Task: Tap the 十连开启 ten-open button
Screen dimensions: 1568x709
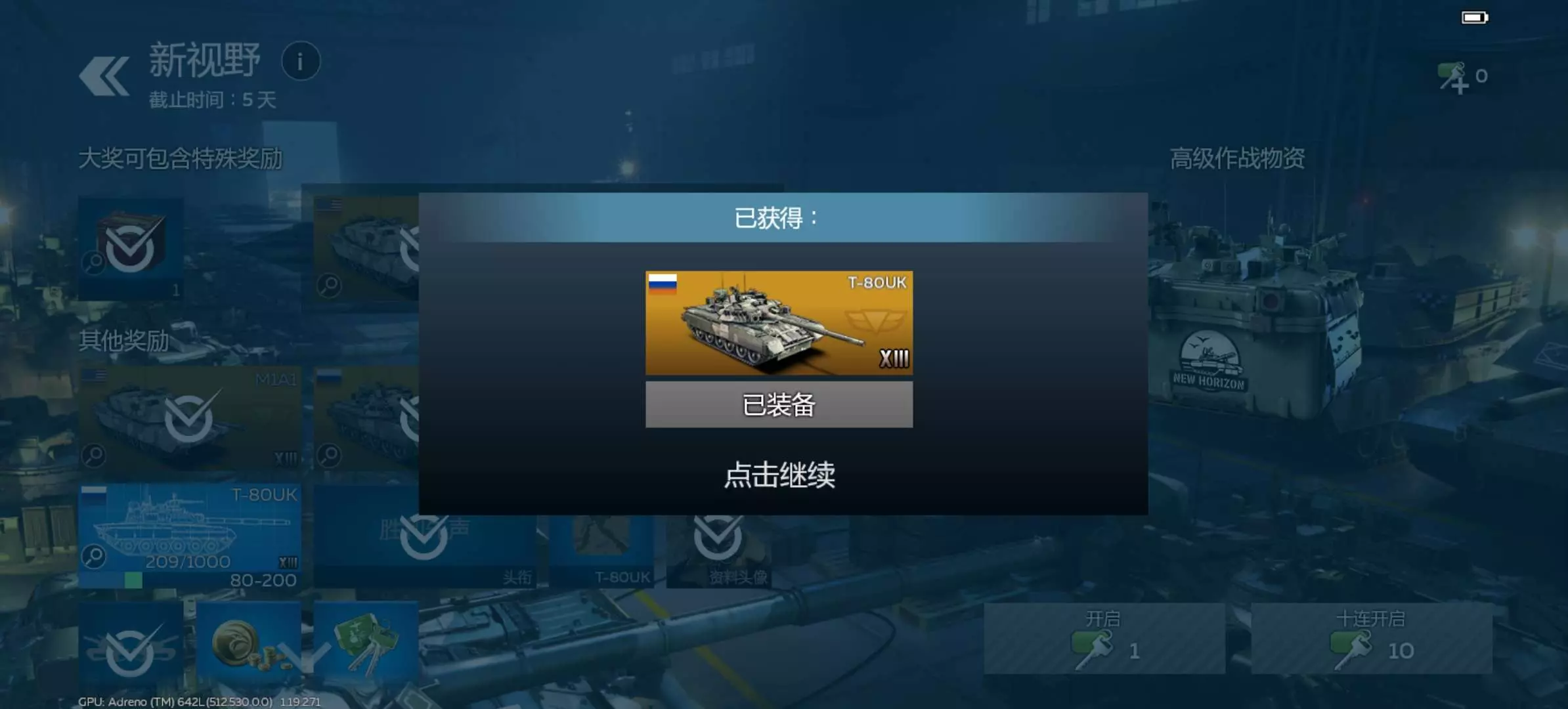Action: point(1372,638)
